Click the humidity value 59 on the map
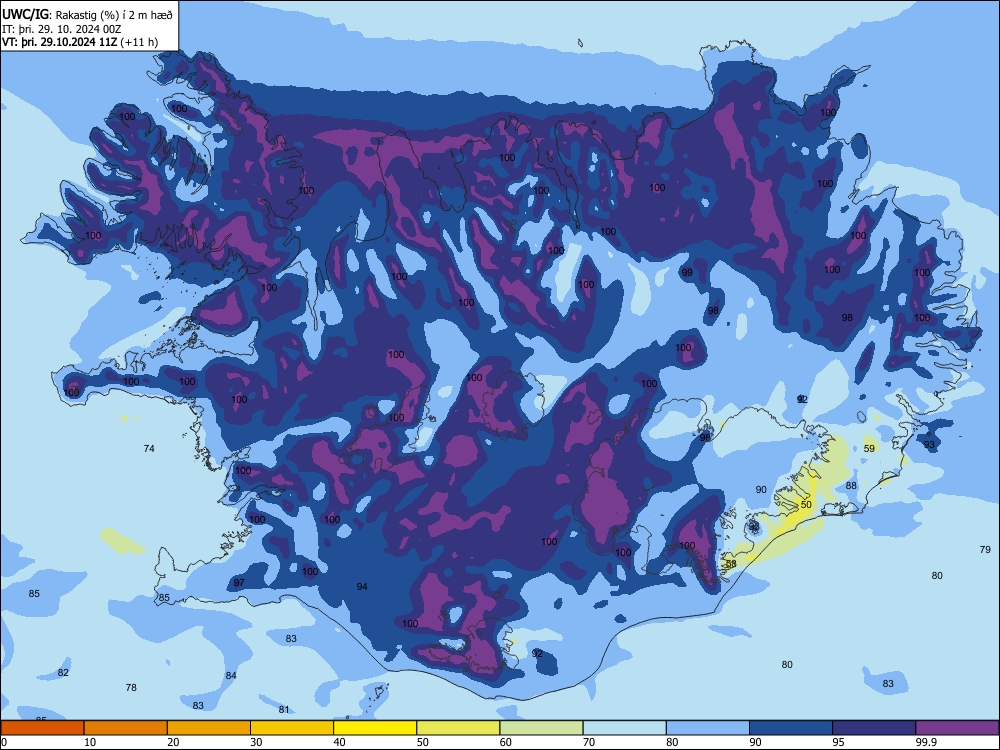 coord(869,448)
